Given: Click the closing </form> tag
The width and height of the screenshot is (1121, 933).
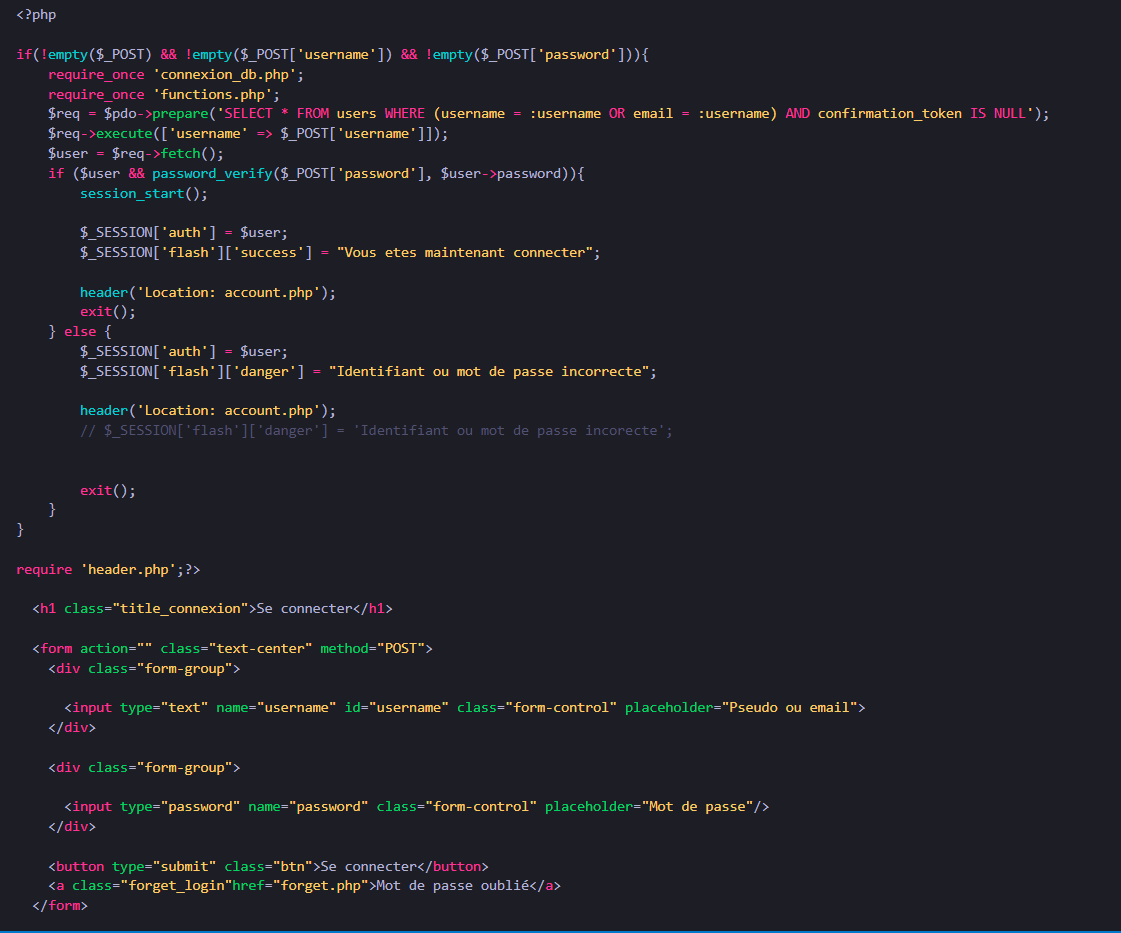Looking at the screenshot, I should pos(60,906).
